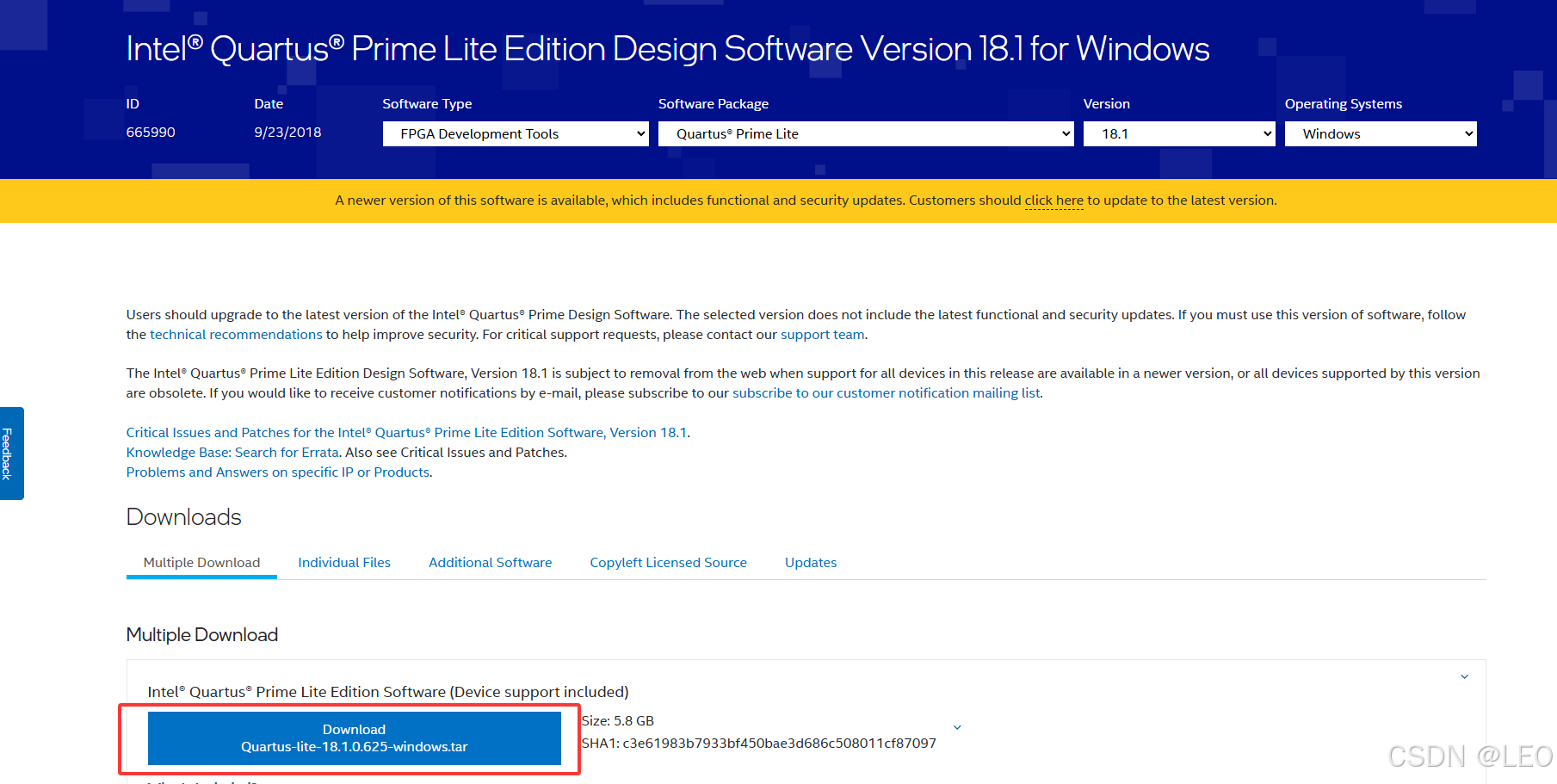The image size is (1557, 784).
Task: Subscribe to the customer notification mailing list link
Action: pos(887,392)
